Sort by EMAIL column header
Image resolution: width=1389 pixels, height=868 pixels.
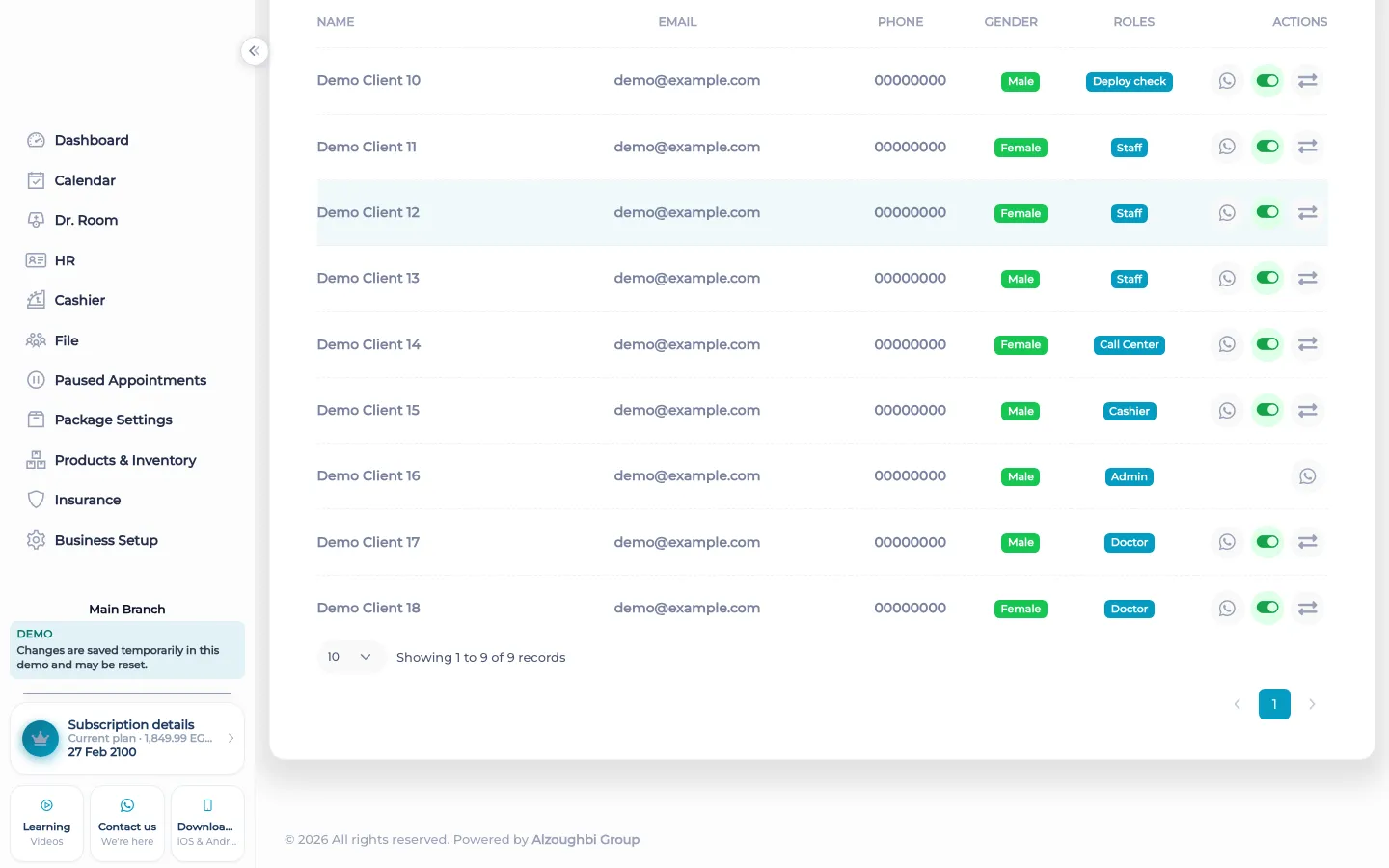pos(677,22)
